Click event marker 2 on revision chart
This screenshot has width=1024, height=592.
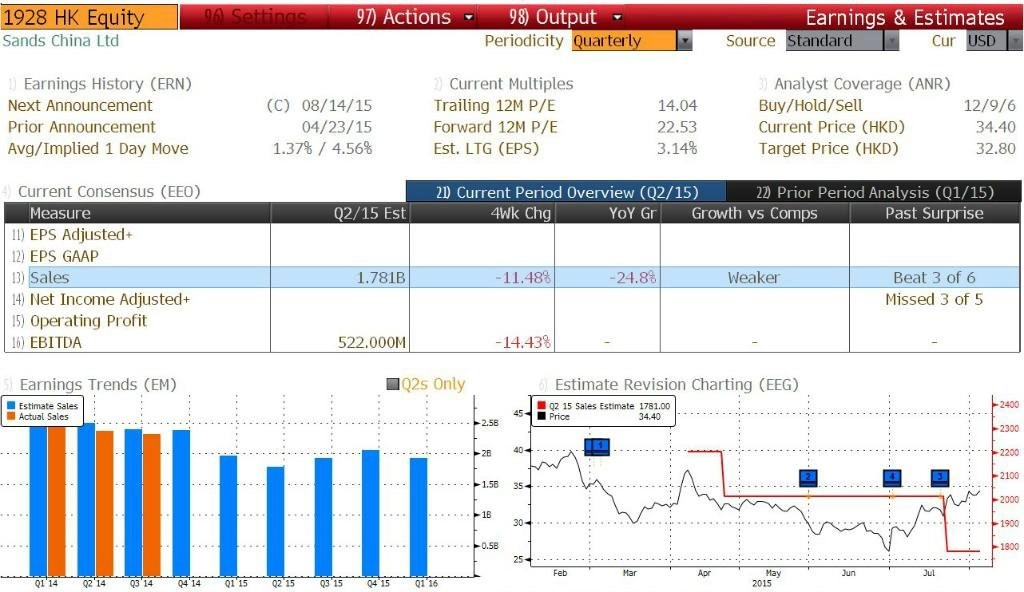[x=808, y=477]
